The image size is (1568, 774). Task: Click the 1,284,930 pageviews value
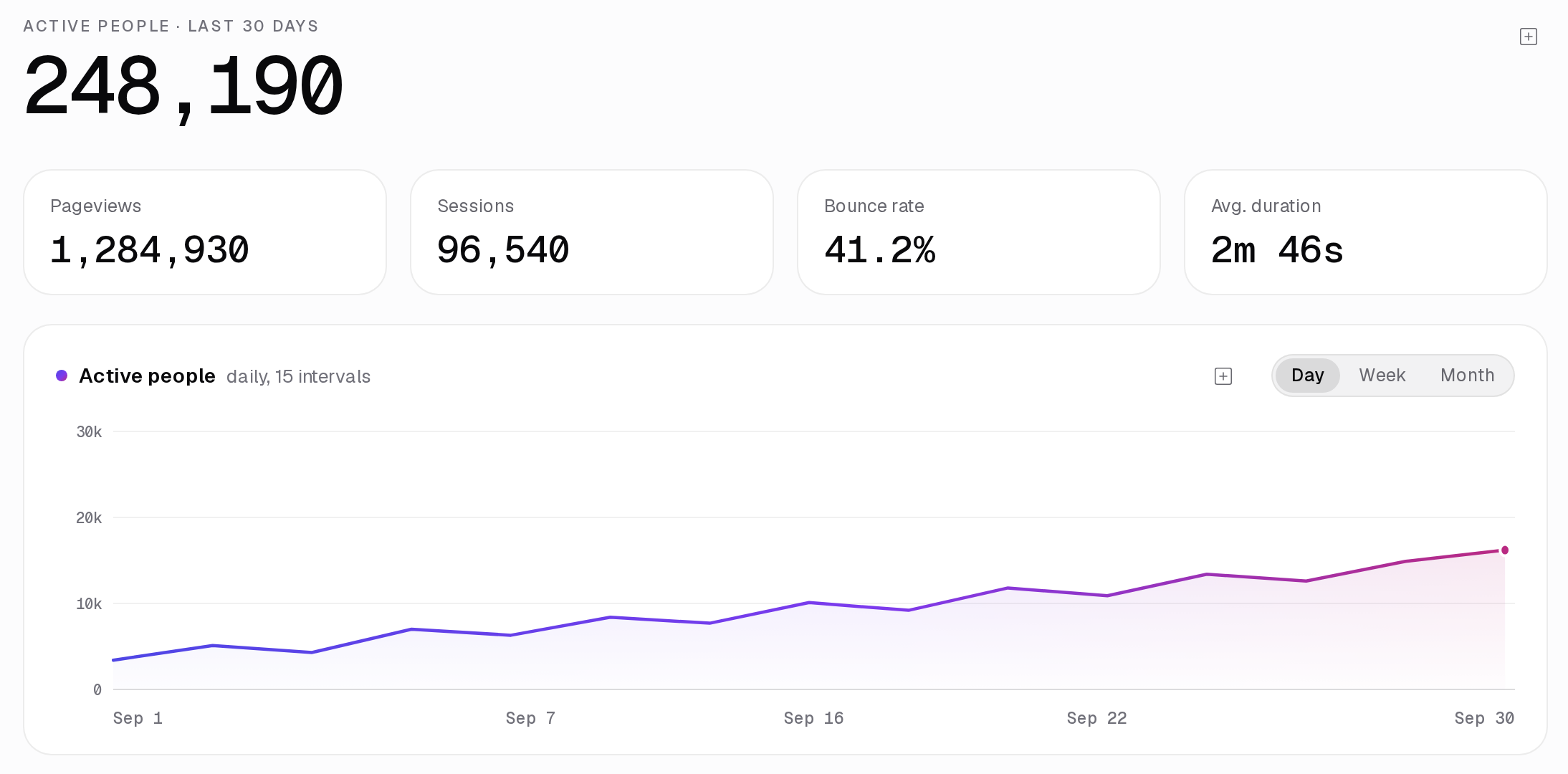149,251
